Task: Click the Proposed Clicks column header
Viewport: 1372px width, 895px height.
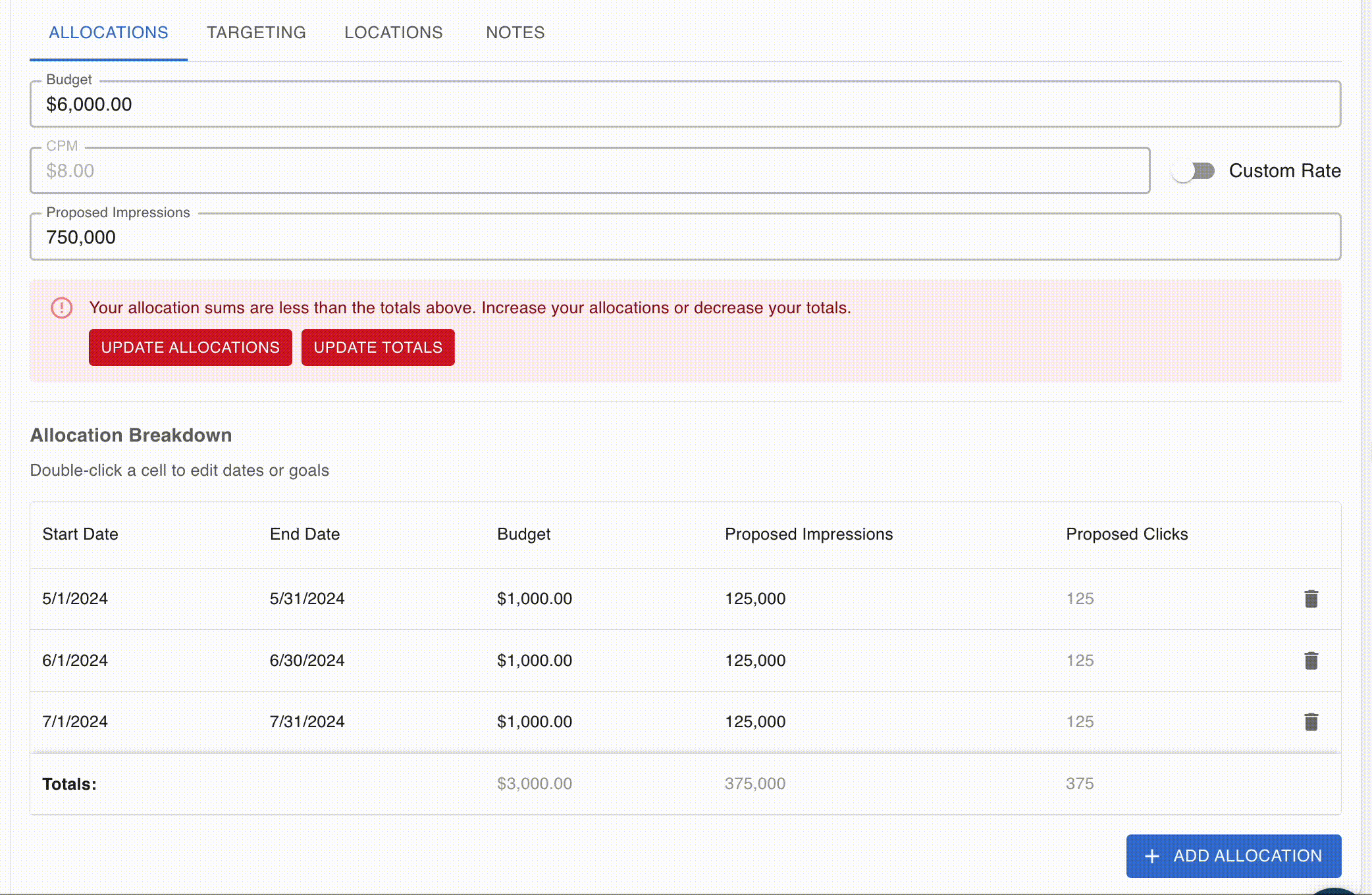Action: (x=1126, y=534)
